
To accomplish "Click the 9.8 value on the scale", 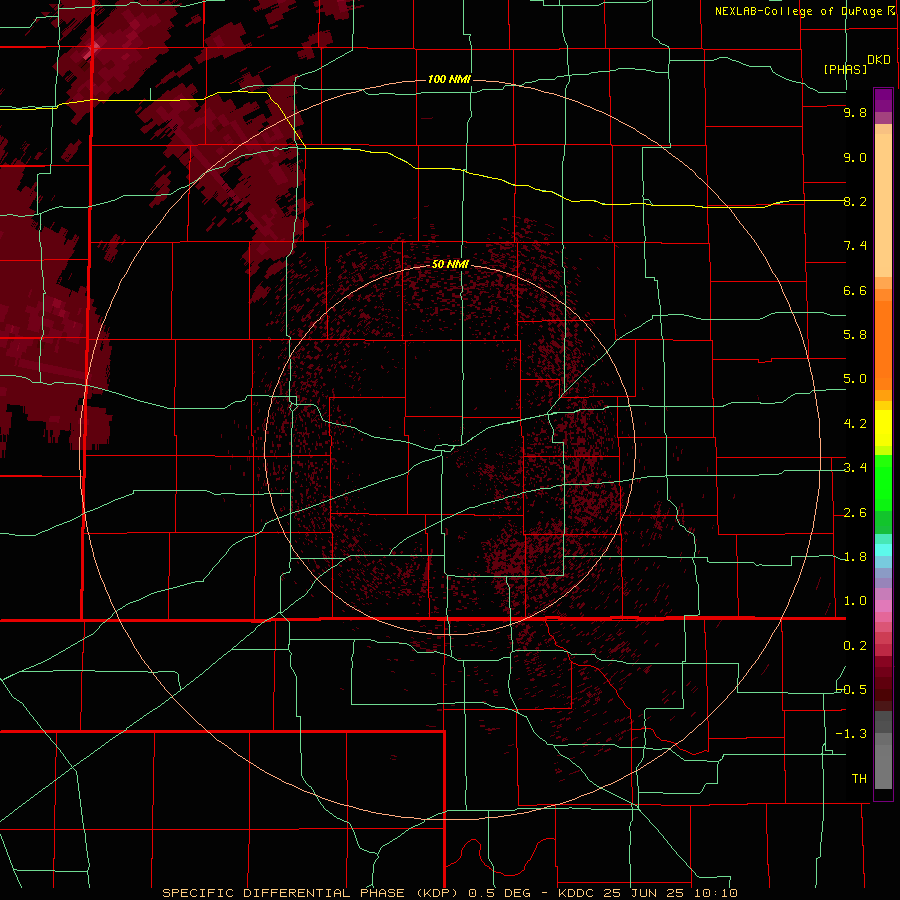I will (x=855, y=112).
